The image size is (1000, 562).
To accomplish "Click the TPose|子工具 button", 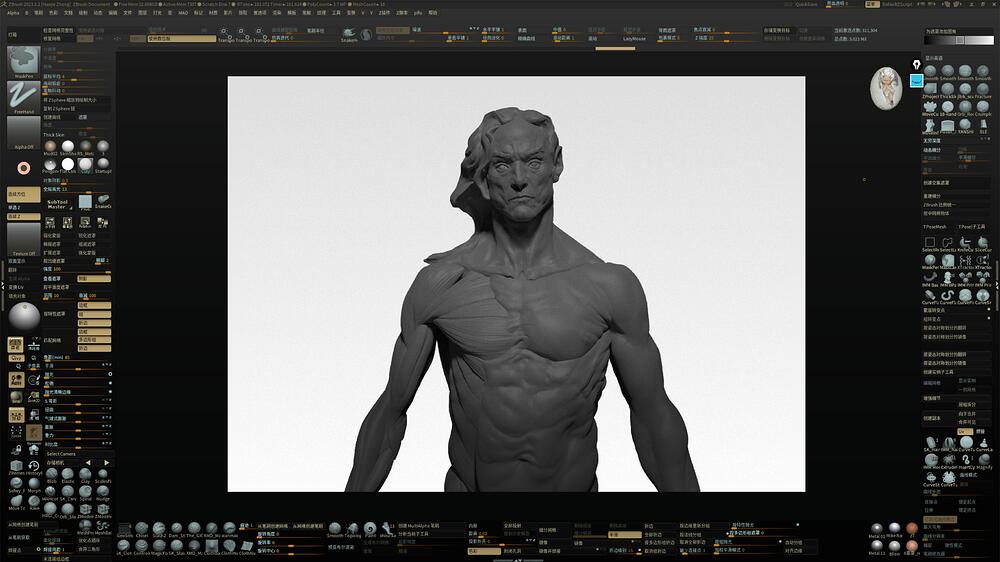I will 972,227.
